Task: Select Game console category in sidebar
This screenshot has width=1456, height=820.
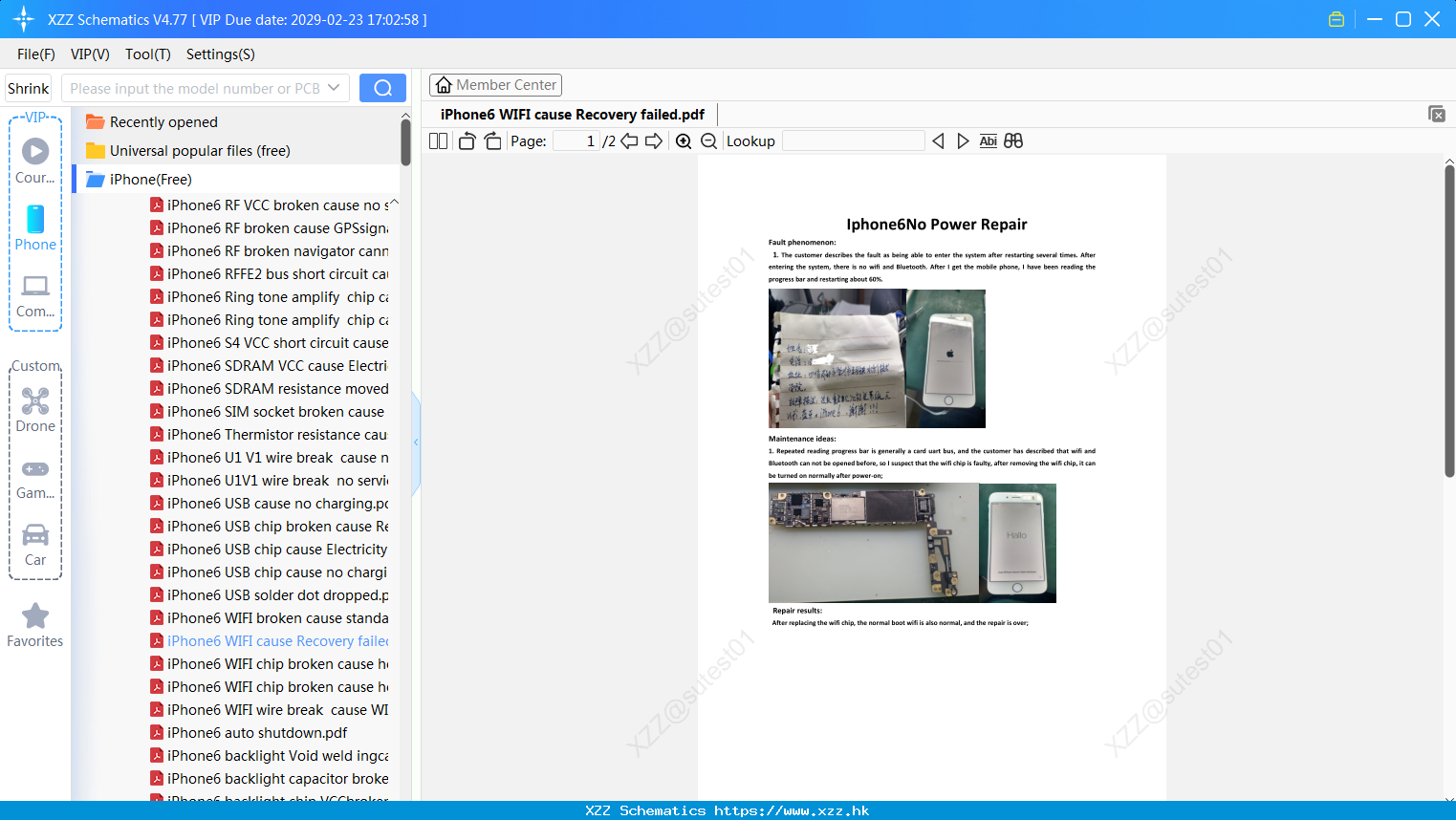Action: click(x=35, y=479)
